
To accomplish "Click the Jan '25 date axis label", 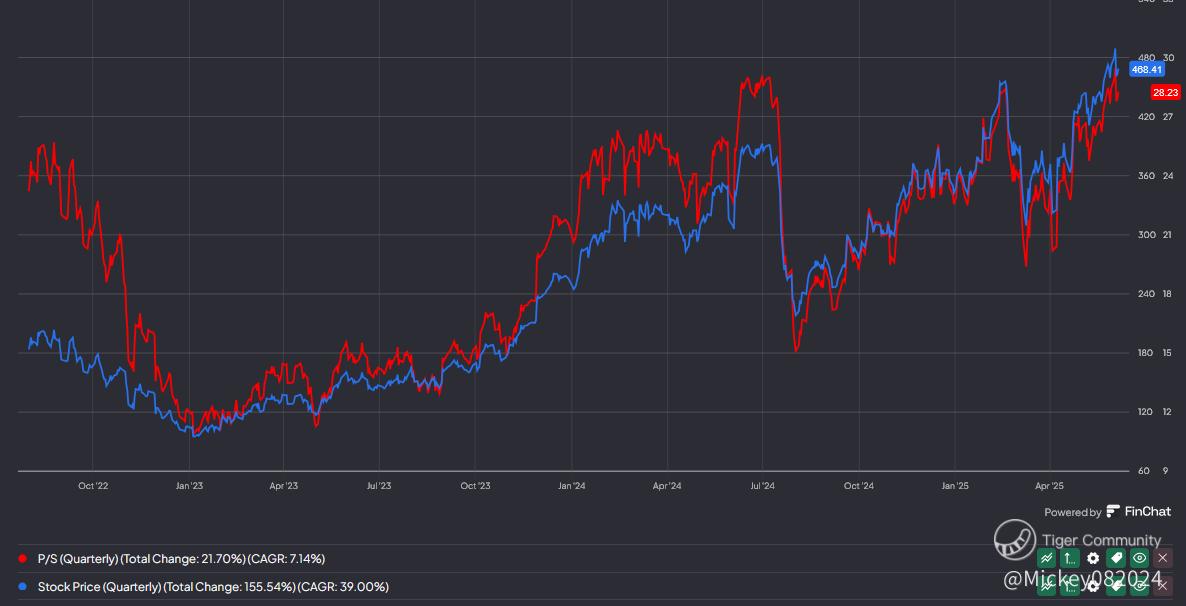I will (954, 486).
